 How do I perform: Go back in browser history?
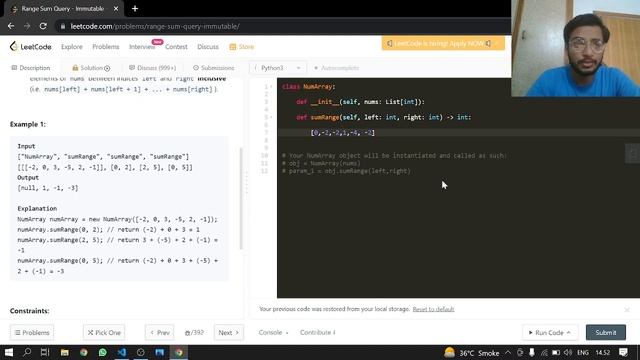(11, 26)
